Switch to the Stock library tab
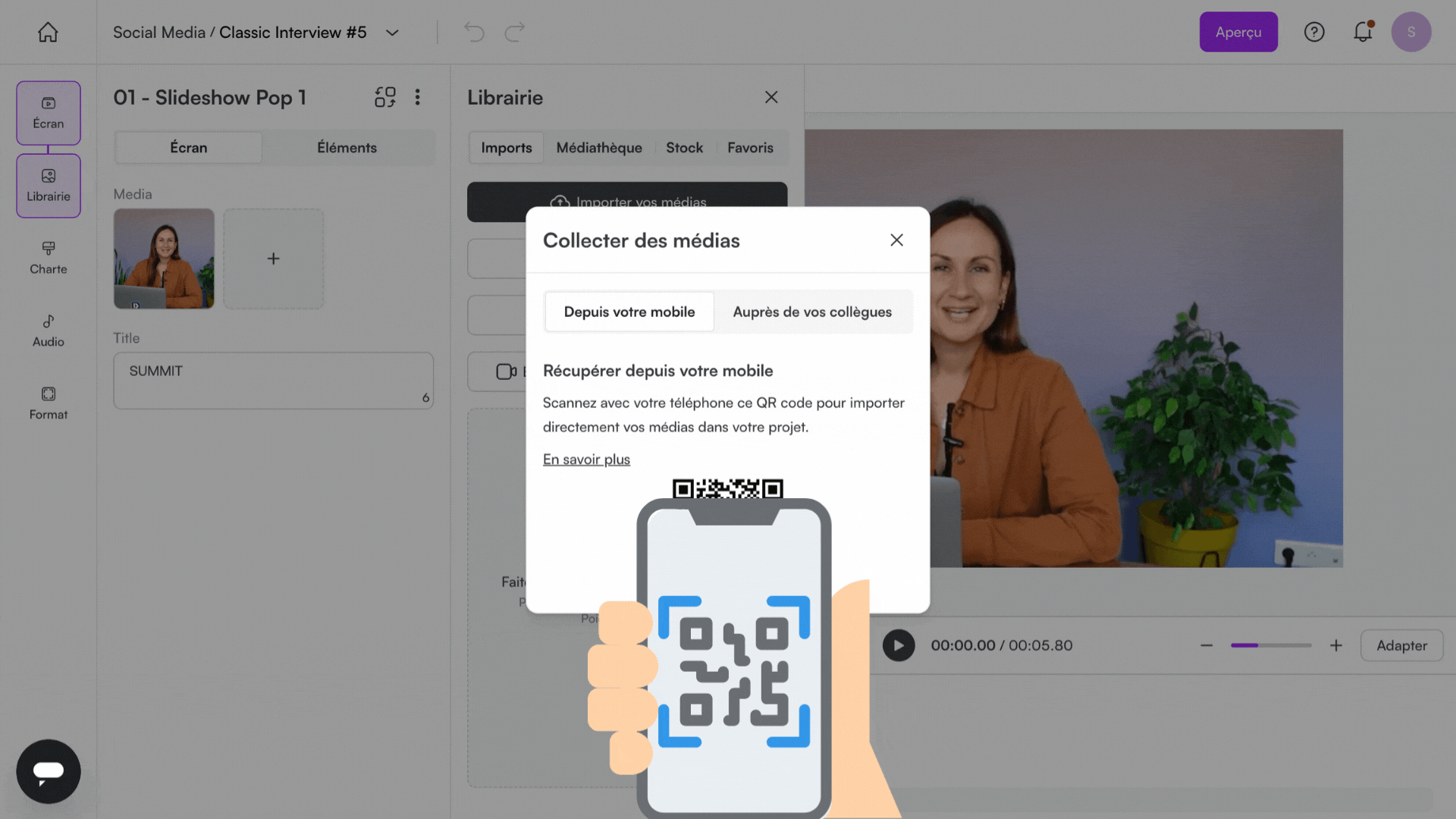The image size is (1456, 819). coord(684,148)
